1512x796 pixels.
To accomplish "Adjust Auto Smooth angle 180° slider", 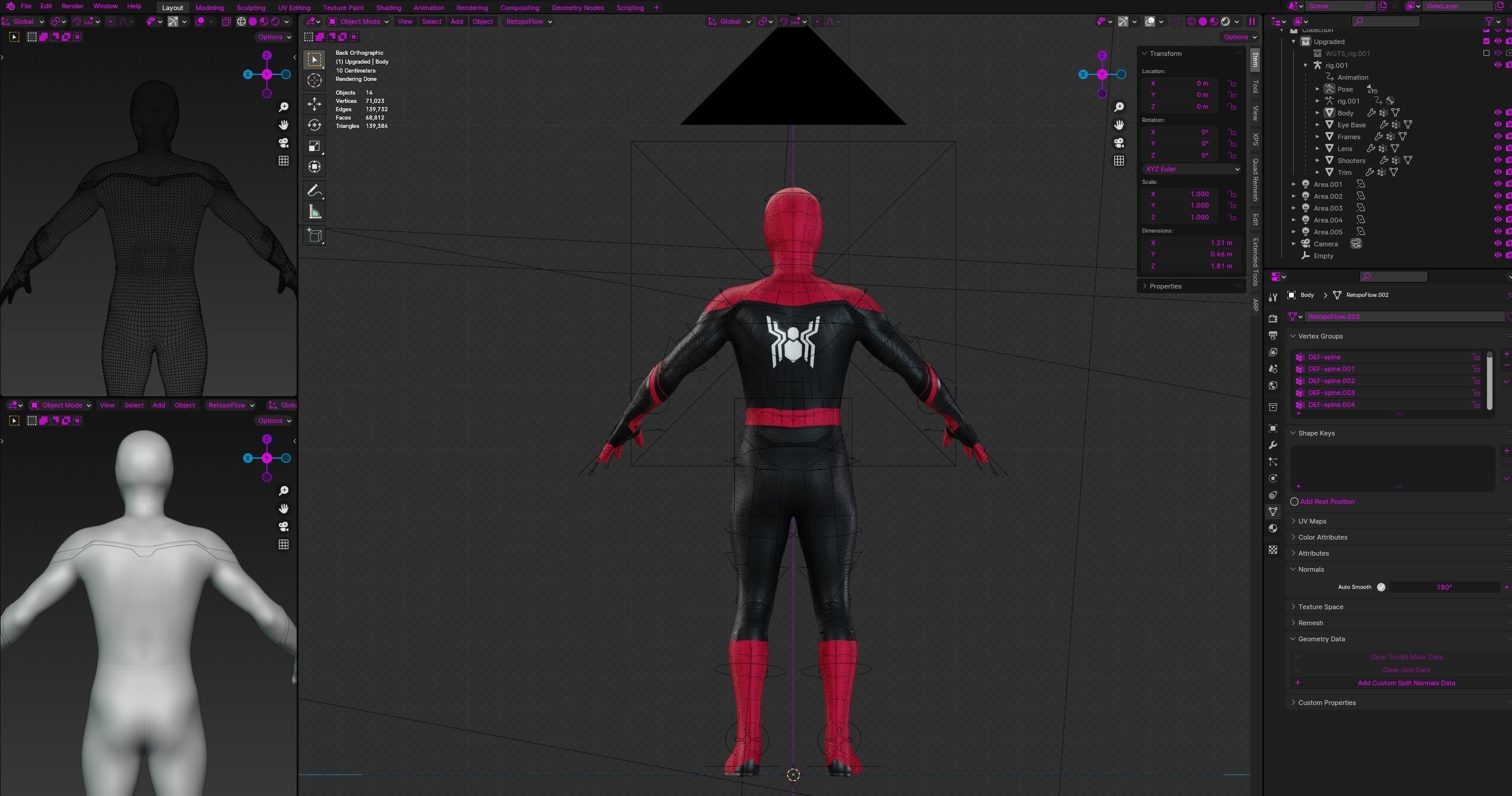I will pos(1444,587).
